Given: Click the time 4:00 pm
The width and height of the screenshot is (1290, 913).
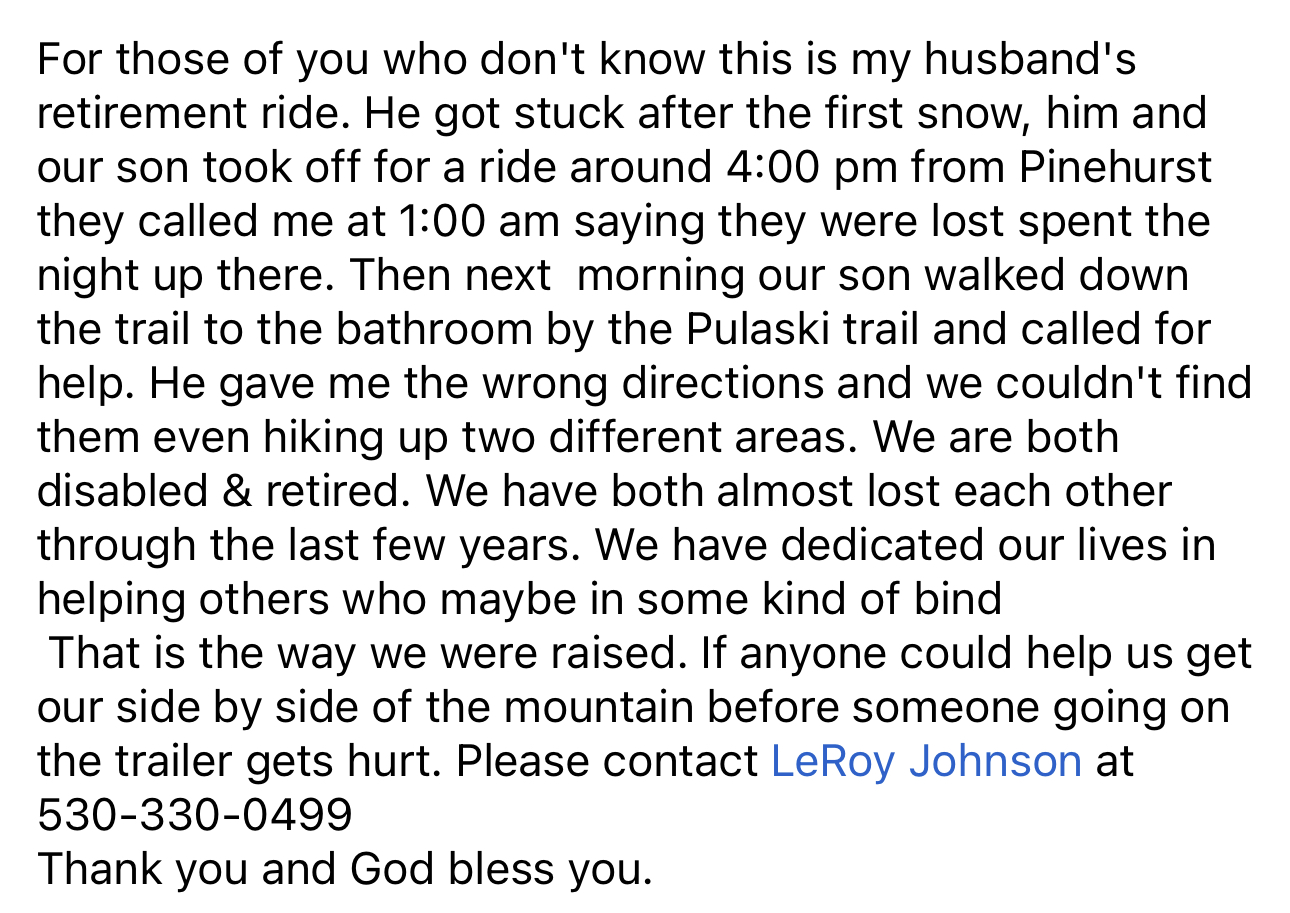Looking at the screenshot, I should 809,167.
